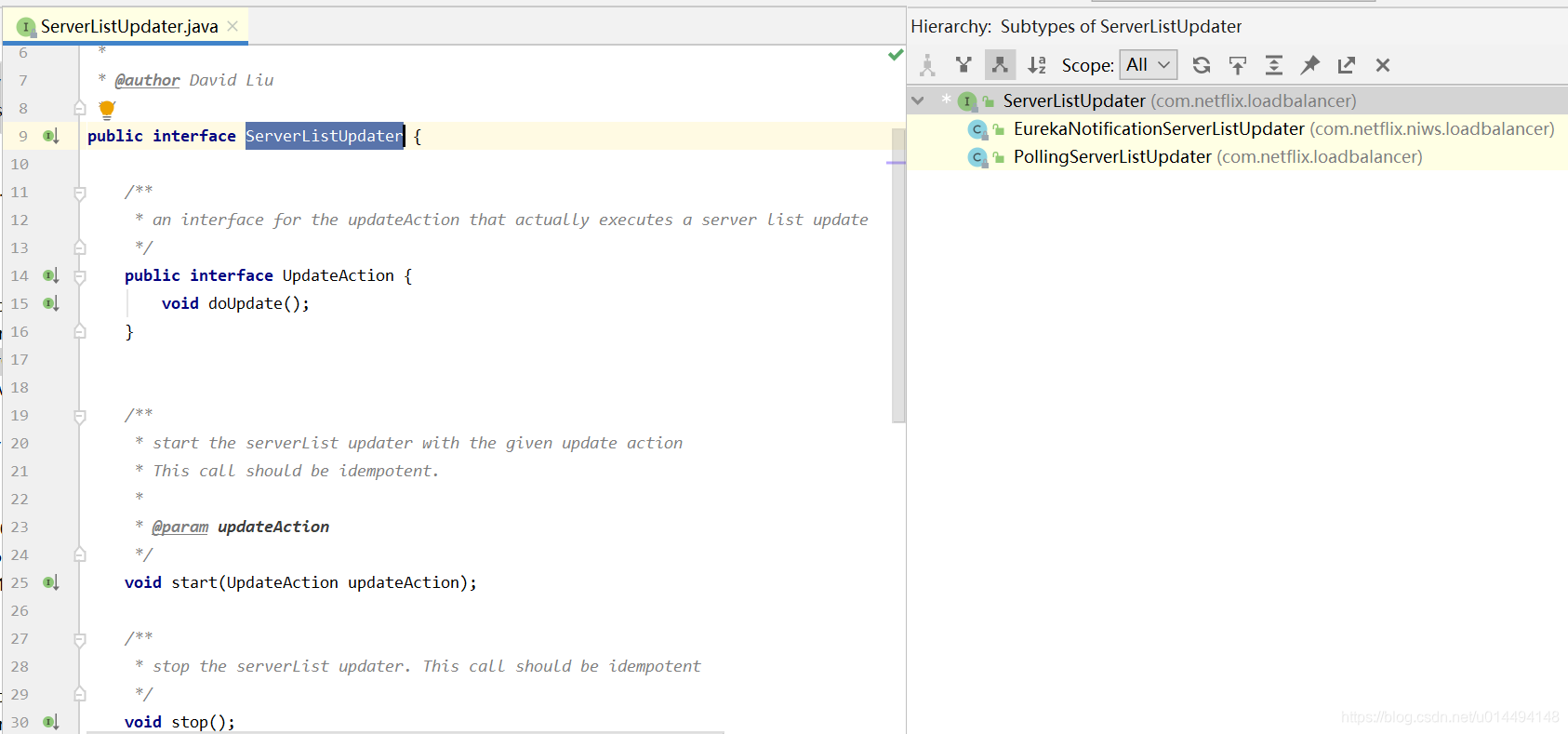The height and width of the screenshot is (734, 1568).
Task: Click the ServerListUpdater interface icon in hierarchy
Action: (966, 101)
